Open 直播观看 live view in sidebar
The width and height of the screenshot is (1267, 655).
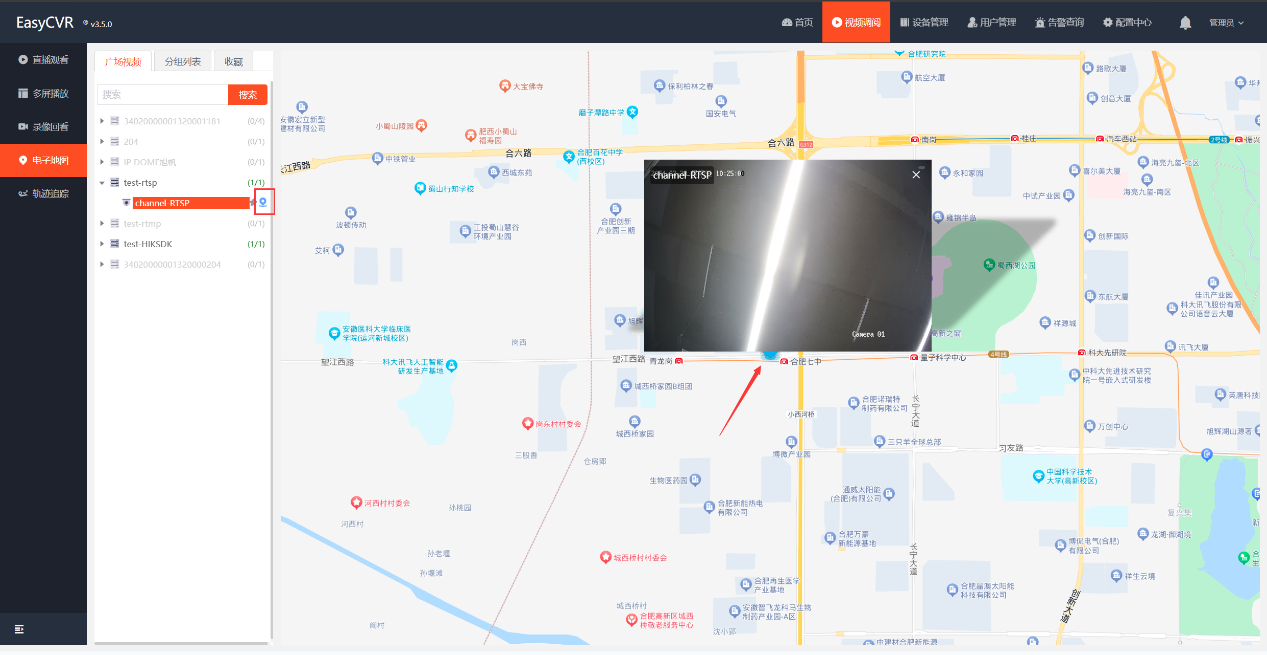pyautogui.click(x=43, y=60)
